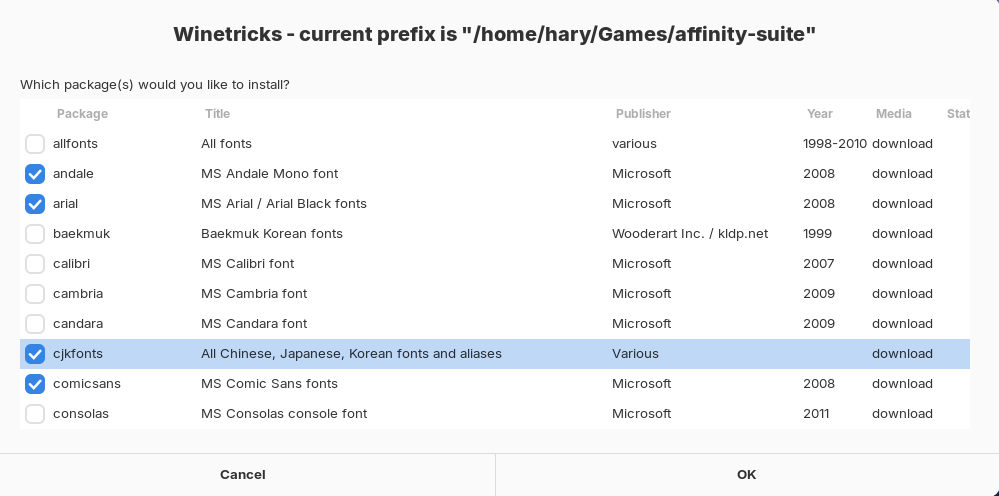This screenshot has height=496, width=999.
Task: Highlight the Baekmuk Korean fonts row title
Action: point(272,234)
